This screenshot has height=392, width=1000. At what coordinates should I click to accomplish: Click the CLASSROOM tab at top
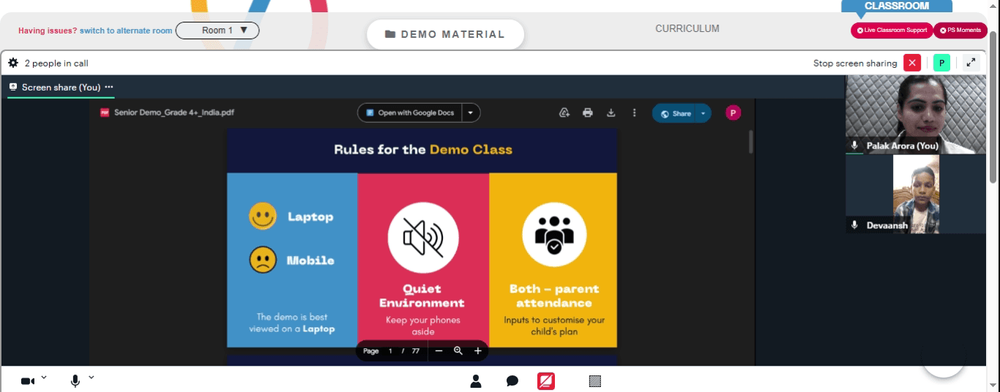[x=897, y=6]
